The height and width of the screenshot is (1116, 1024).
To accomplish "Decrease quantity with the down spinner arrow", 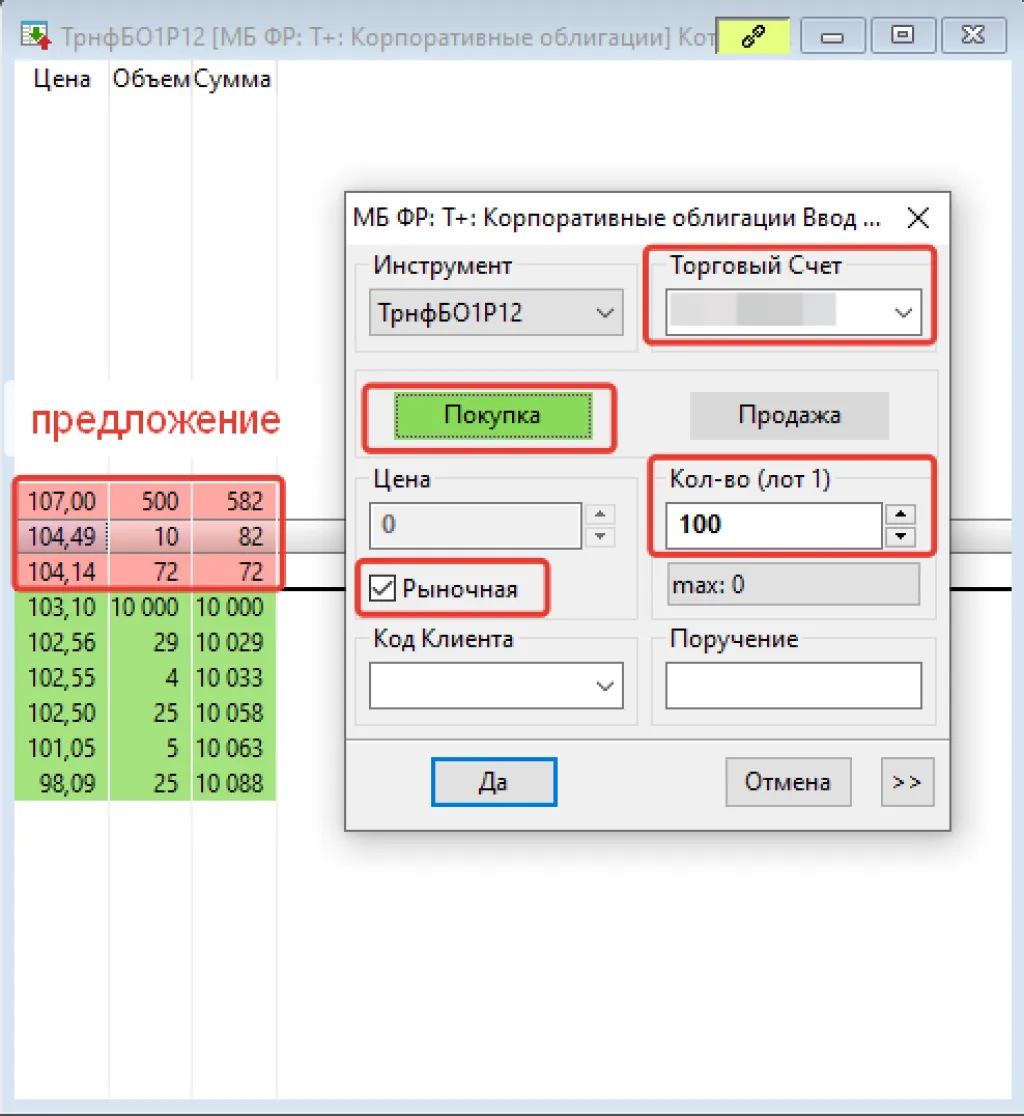I will click(x=902, y=537).
